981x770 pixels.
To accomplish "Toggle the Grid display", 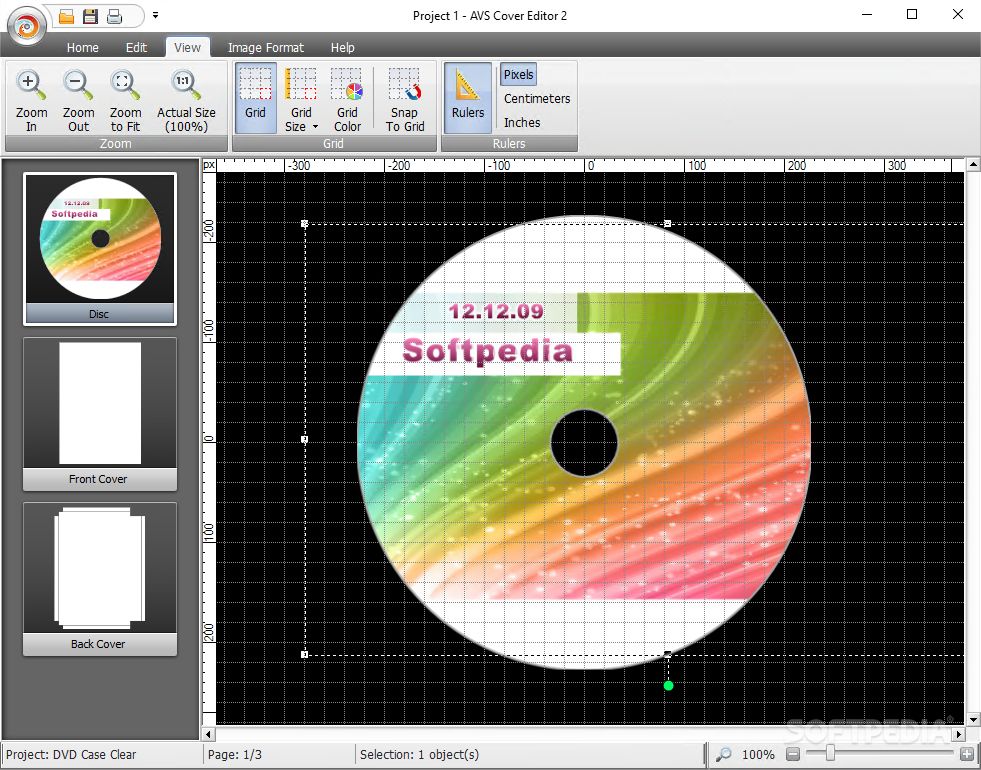I will (255, 98).
